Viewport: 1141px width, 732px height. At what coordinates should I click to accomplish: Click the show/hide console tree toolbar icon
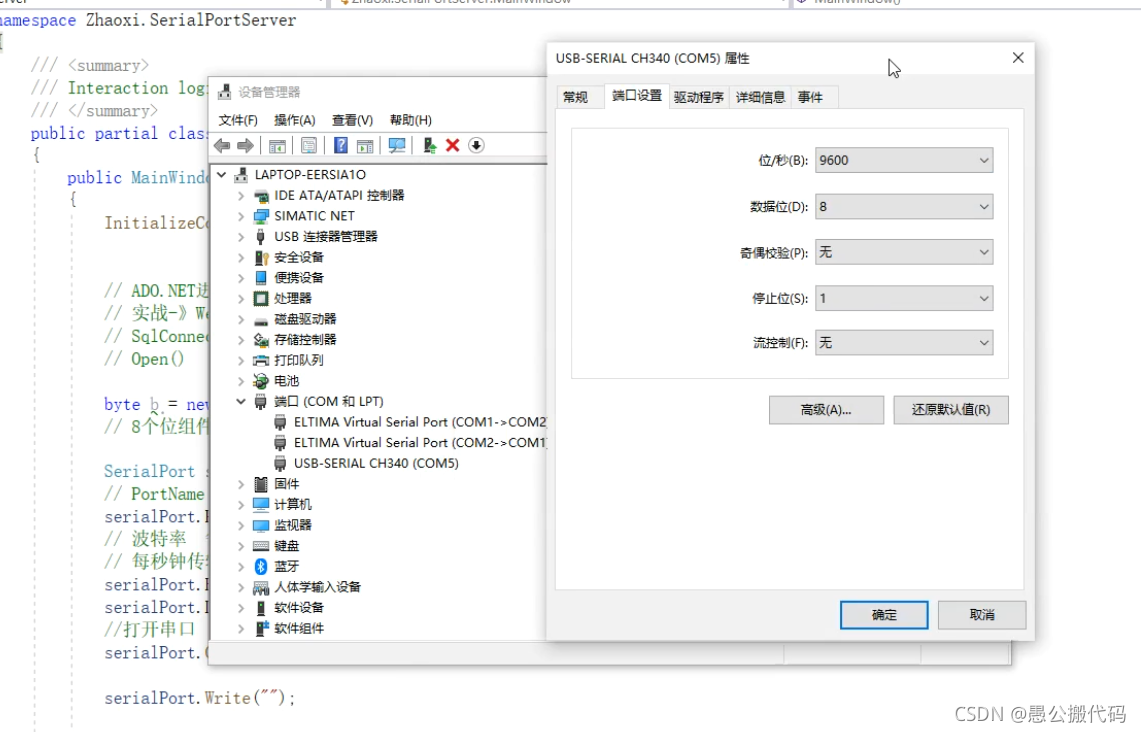pyautogui.click(x=277, y=146)
